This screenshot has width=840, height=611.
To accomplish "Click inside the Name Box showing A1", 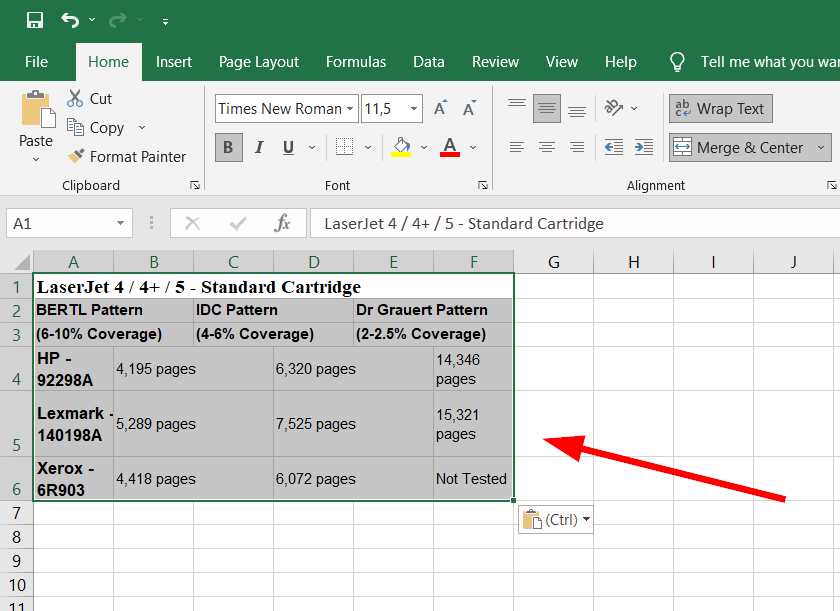I will (x=58, y=223).
